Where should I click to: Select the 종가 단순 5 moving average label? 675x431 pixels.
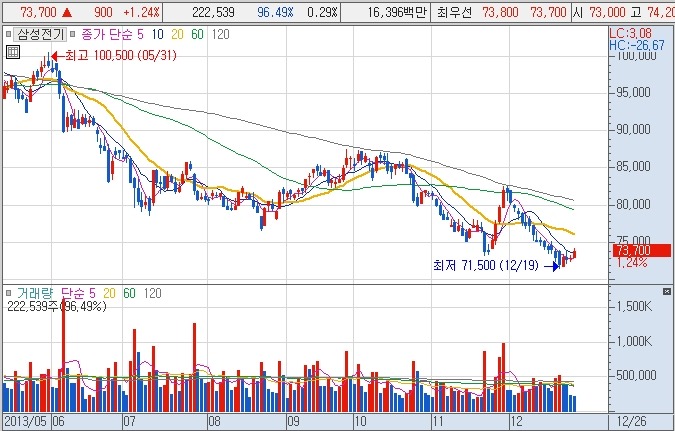112,34
